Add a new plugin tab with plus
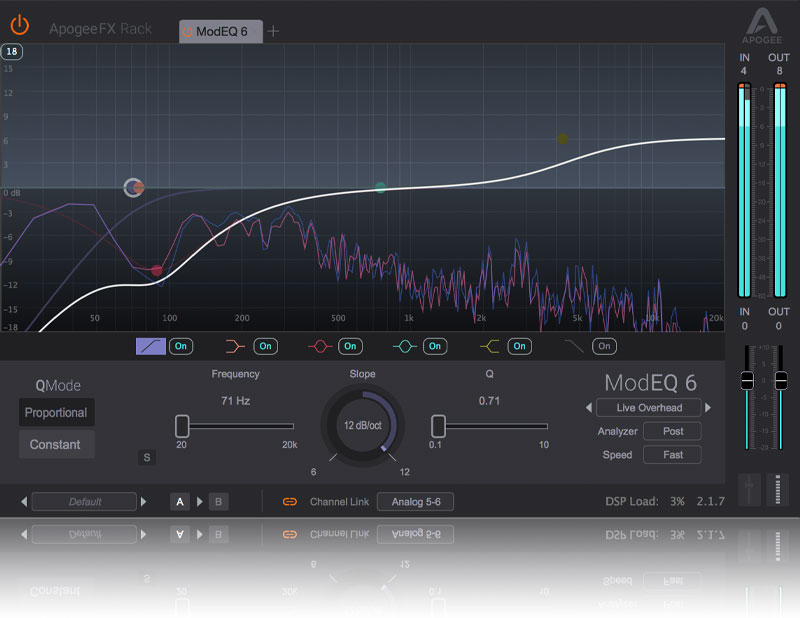The image size is (800, 618). click(273, 31)
